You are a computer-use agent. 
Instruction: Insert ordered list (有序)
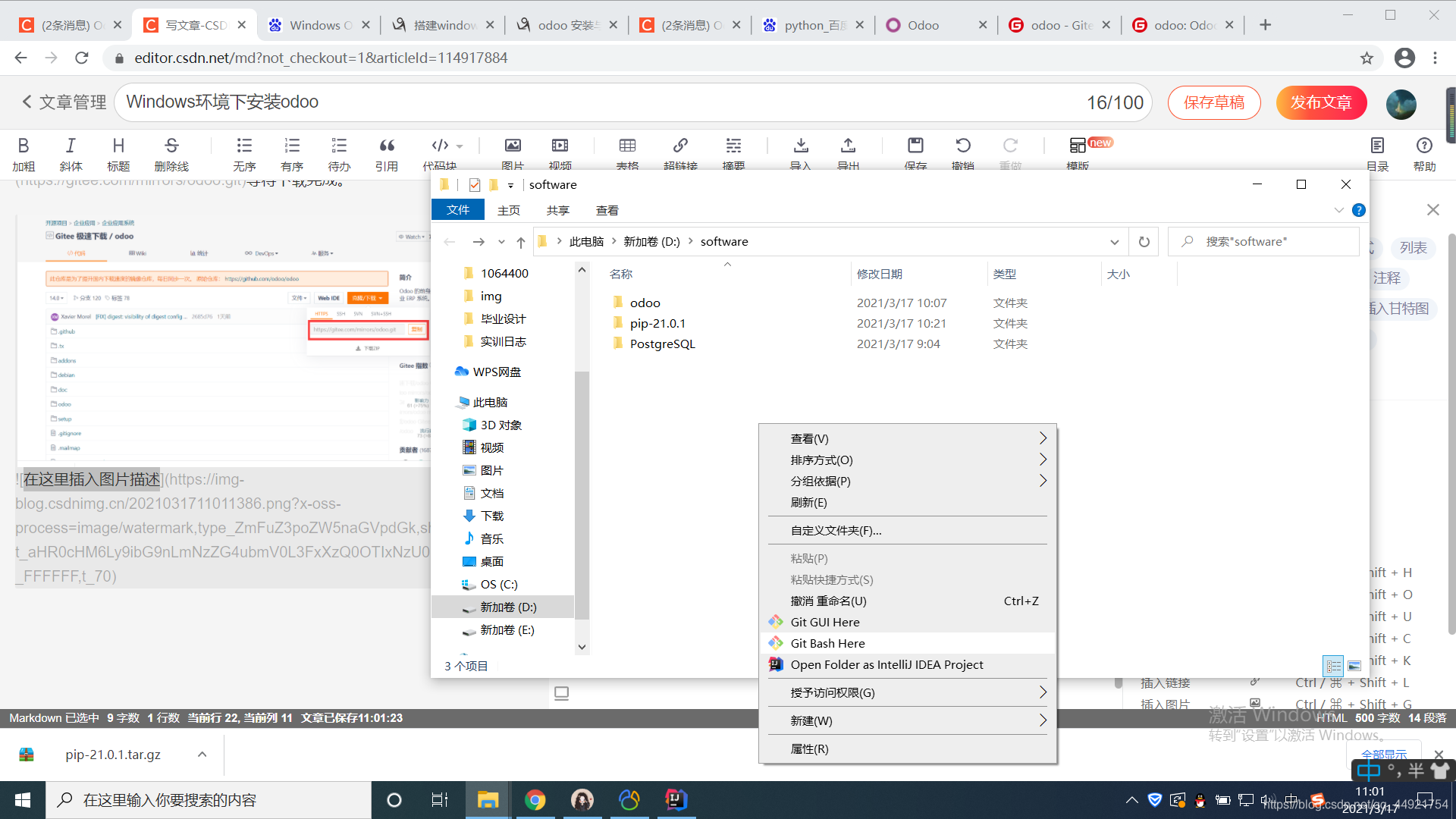[292, 154]
